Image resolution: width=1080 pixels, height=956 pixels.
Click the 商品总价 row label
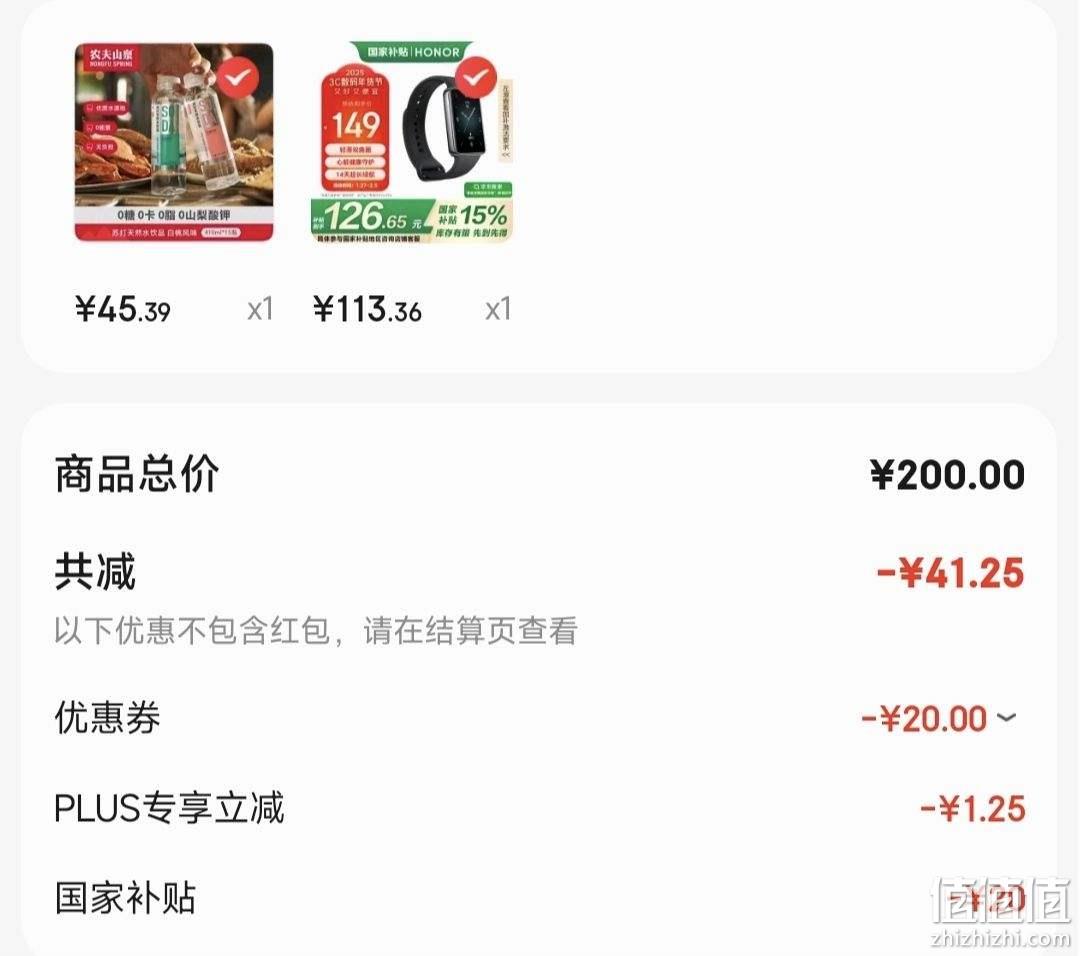[x=137, y=474]
